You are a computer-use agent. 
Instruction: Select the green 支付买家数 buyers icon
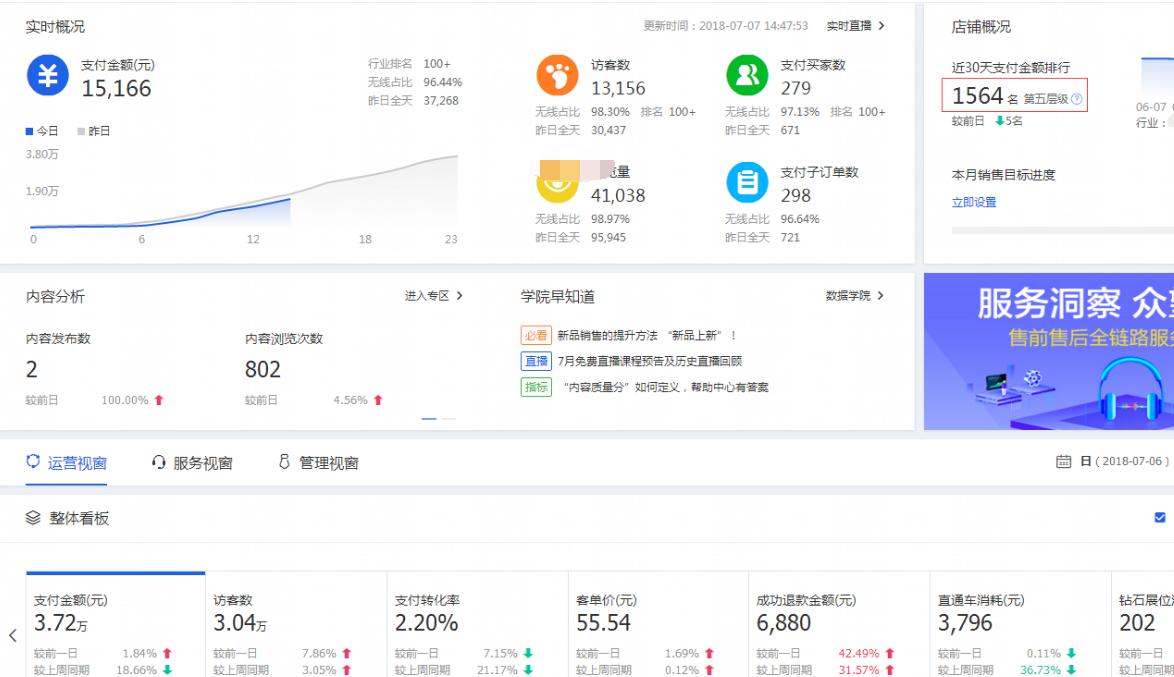(746, 73)
